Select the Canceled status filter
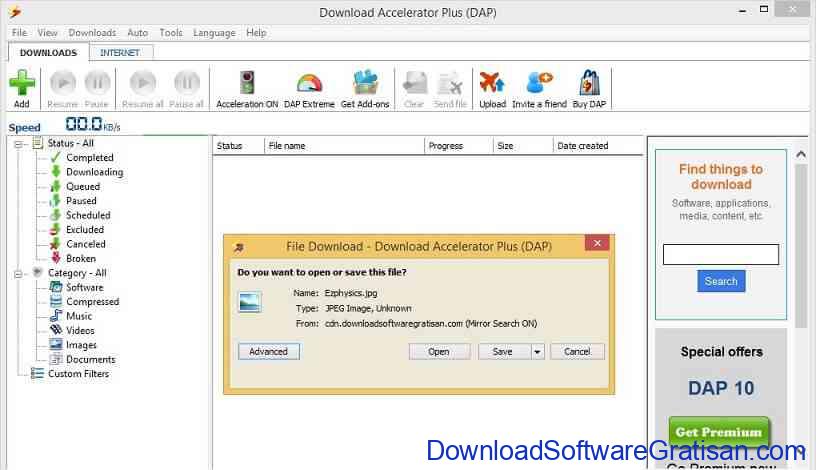The height and width of the screenshot is (470, 816). pyautogui.click(x=86, y=244)
